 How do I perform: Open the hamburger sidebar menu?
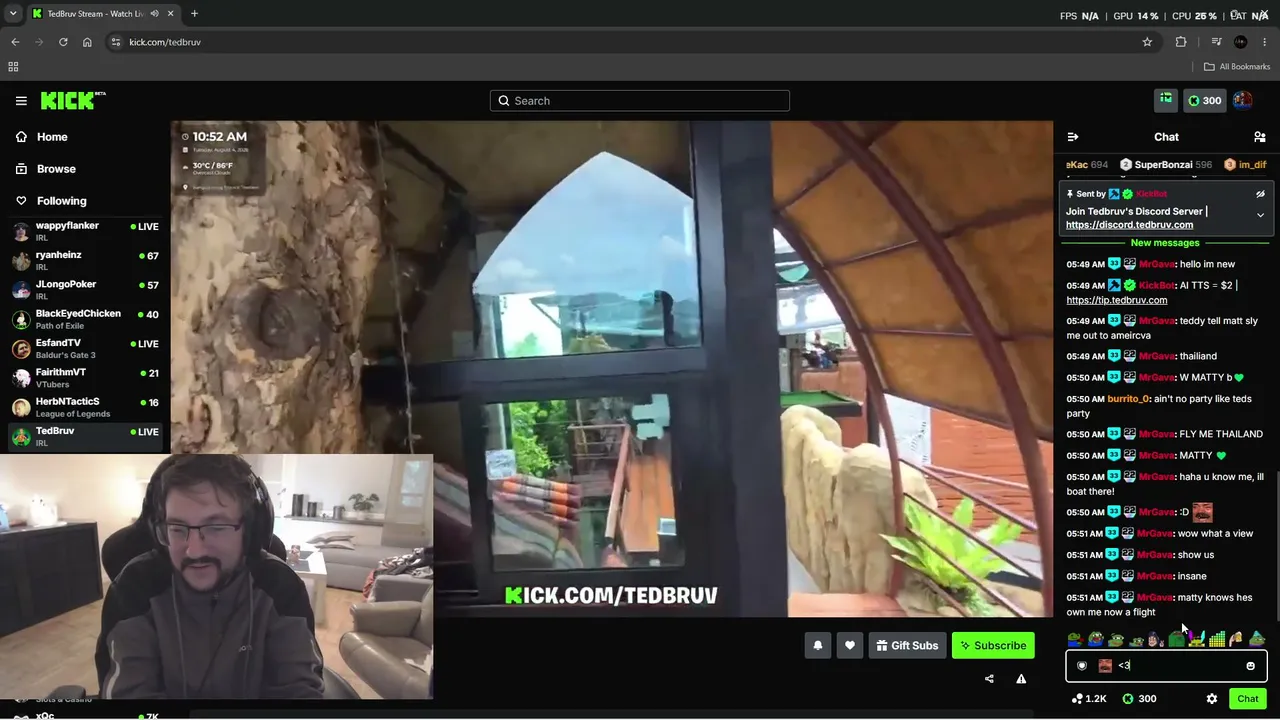[x=21, y=101]
